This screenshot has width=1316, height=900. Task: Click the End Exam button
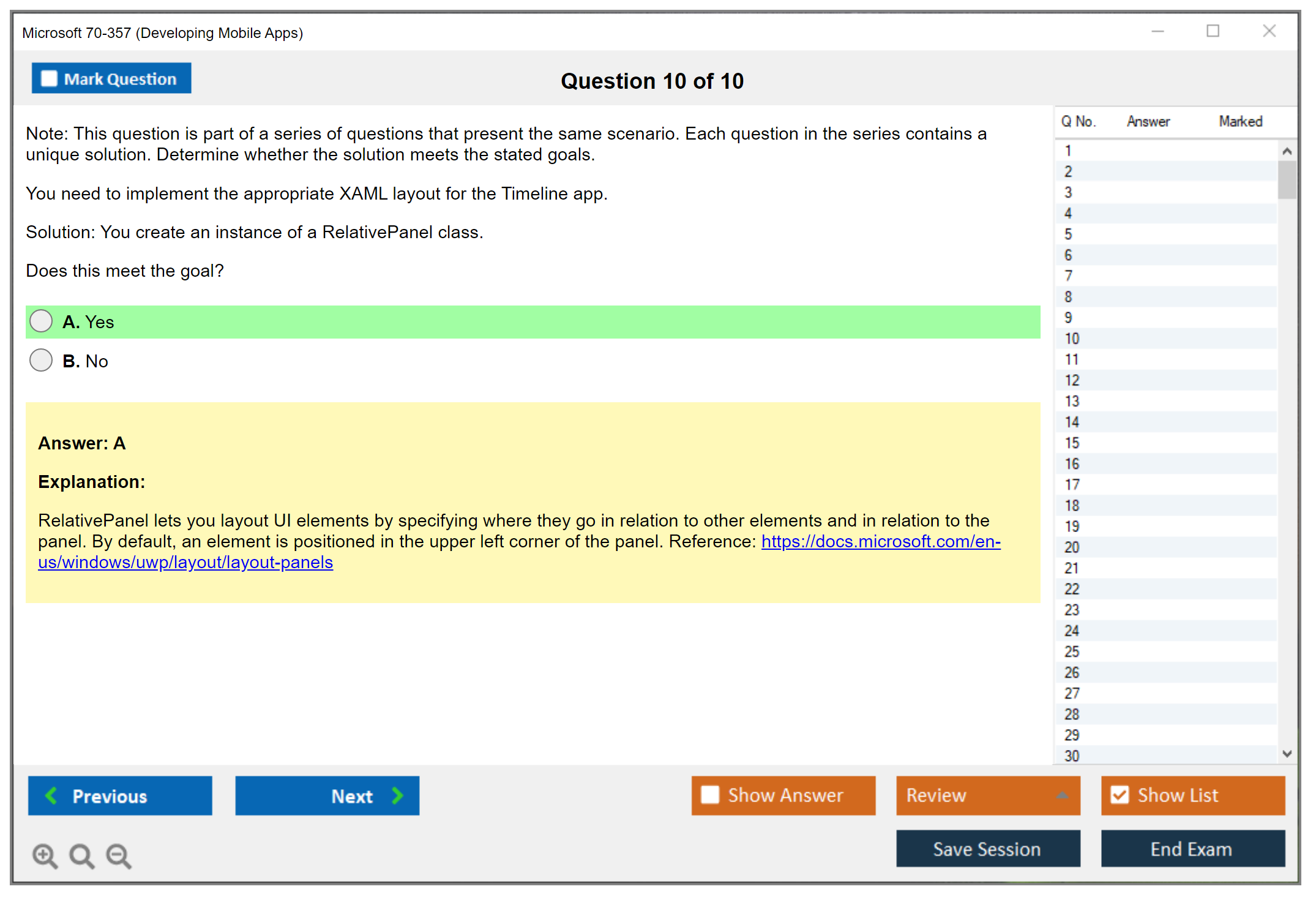pos(1192,849)
